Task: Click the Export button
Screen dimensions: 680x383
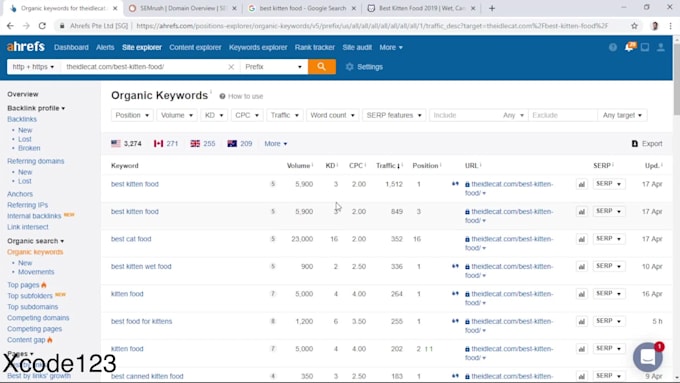Action: coord(647,144)
